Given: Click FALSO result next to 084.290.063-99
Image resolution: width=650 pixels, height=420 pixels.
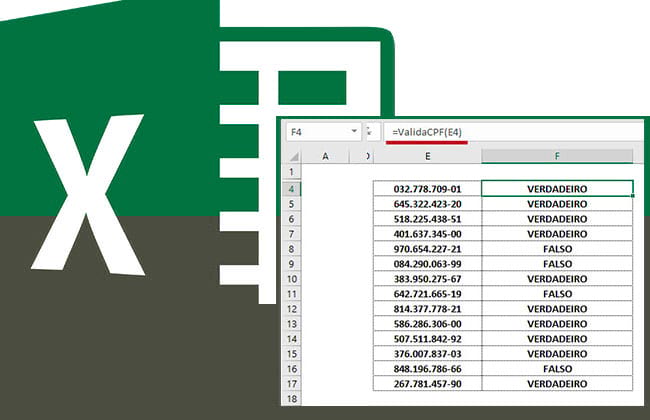Looking at the screenshot, I should tap(557, 264).
